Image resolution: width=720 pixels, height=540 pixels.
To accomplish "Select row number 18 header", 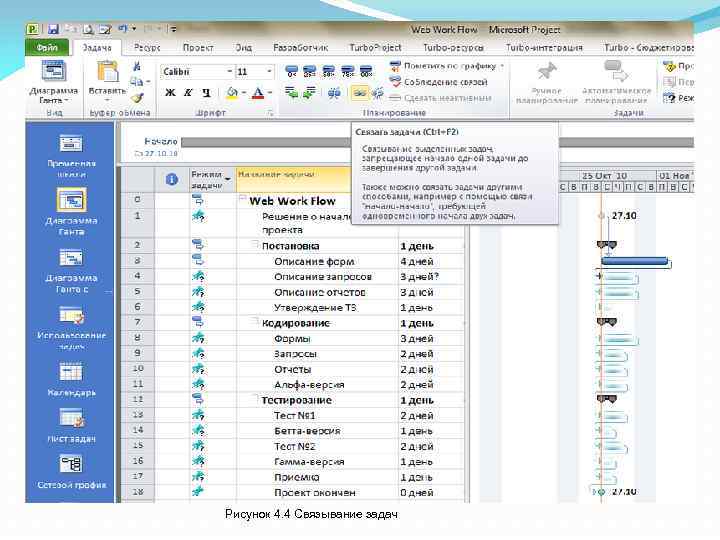I will pos(137,492).
